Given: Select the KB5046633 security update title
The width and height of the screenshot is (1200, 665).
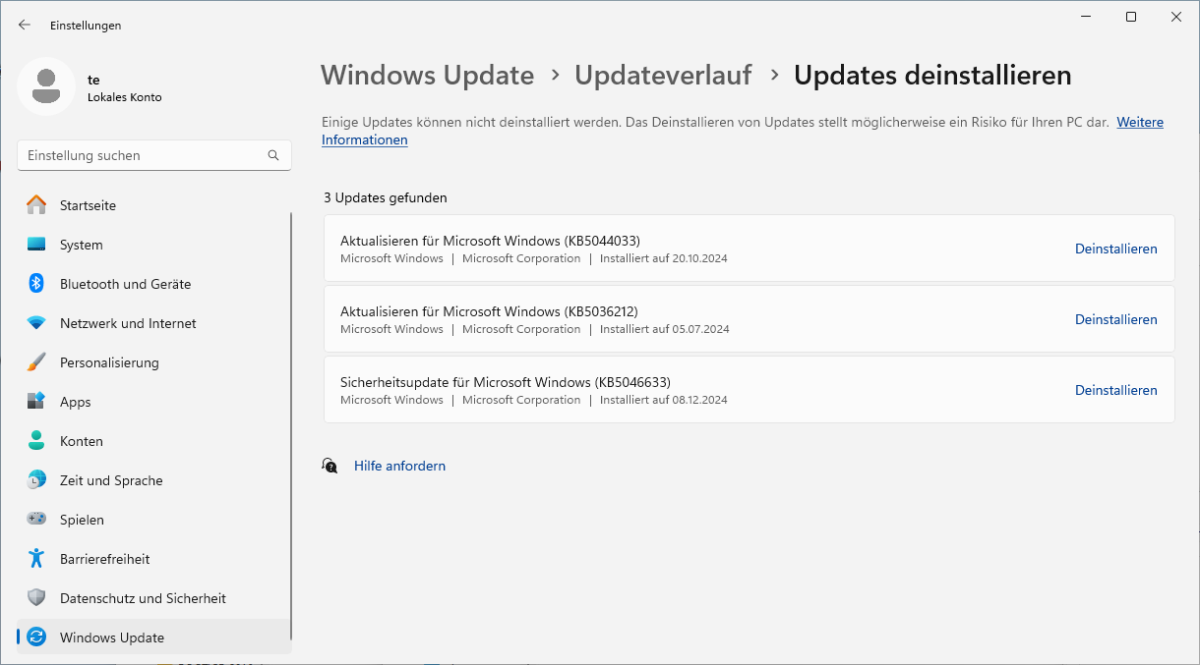Looking at the screenshot, I should (505, 382).
